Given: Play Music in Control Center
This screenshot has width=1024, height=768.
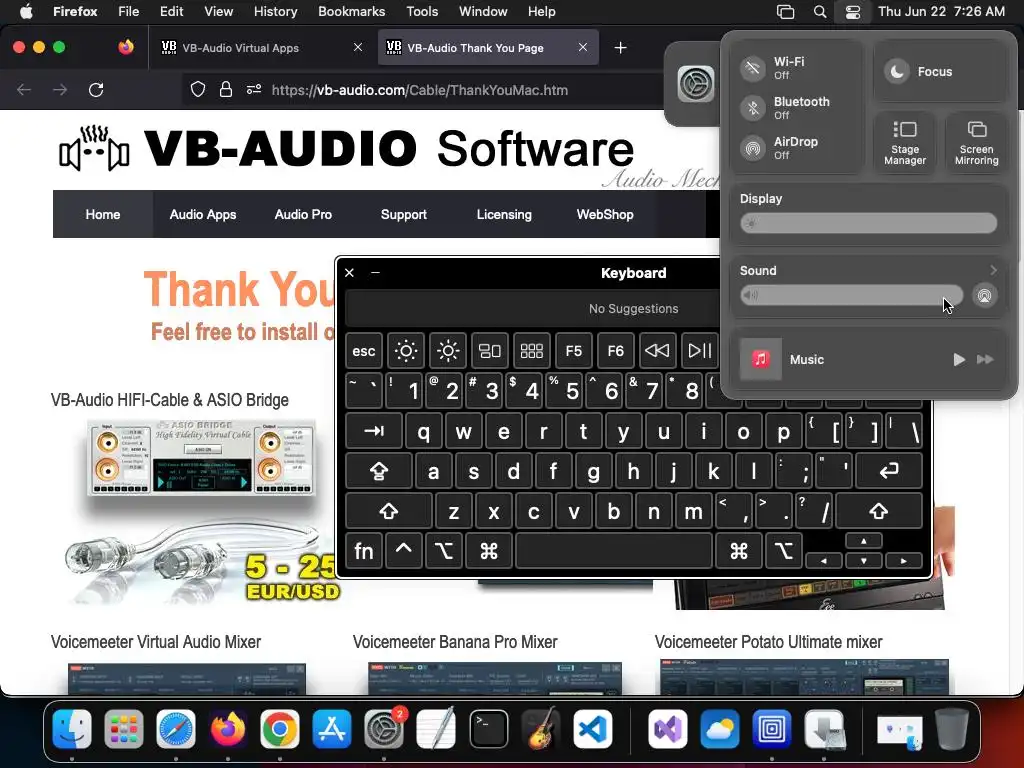Looking at the screenshot, I should 959,359.
